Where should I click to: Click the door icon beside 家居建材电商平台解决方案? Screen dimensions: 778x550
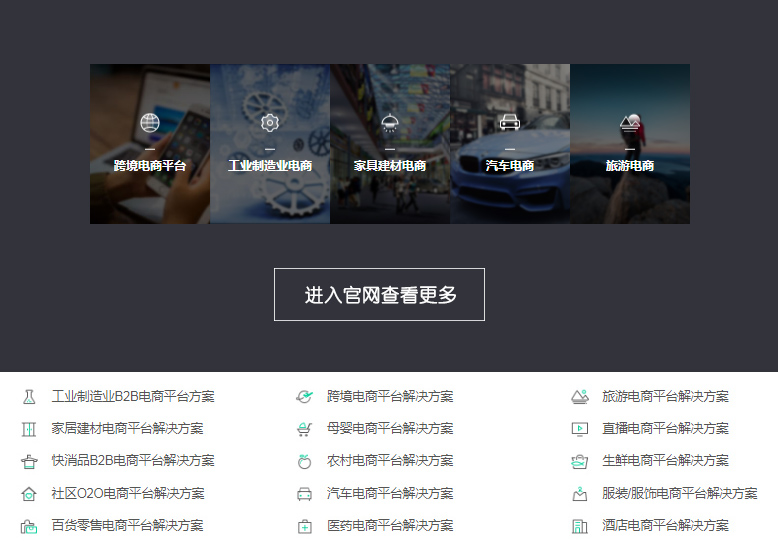pyautogui.click(x=29, y=429)
